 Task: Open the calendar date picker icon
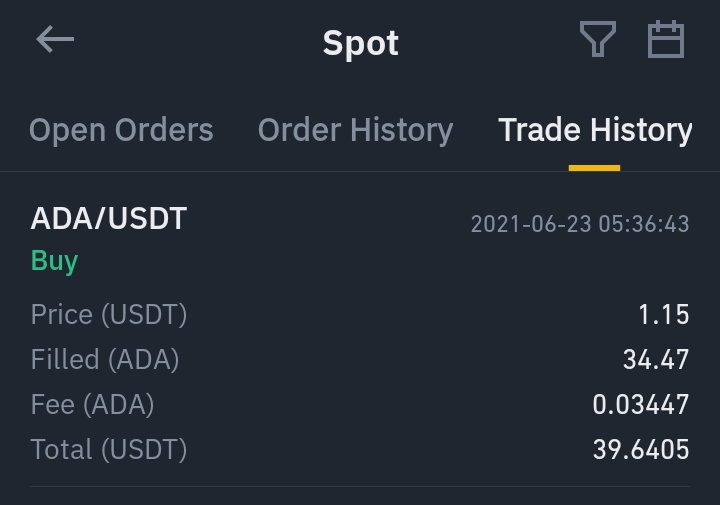click(x=666, y=39)
